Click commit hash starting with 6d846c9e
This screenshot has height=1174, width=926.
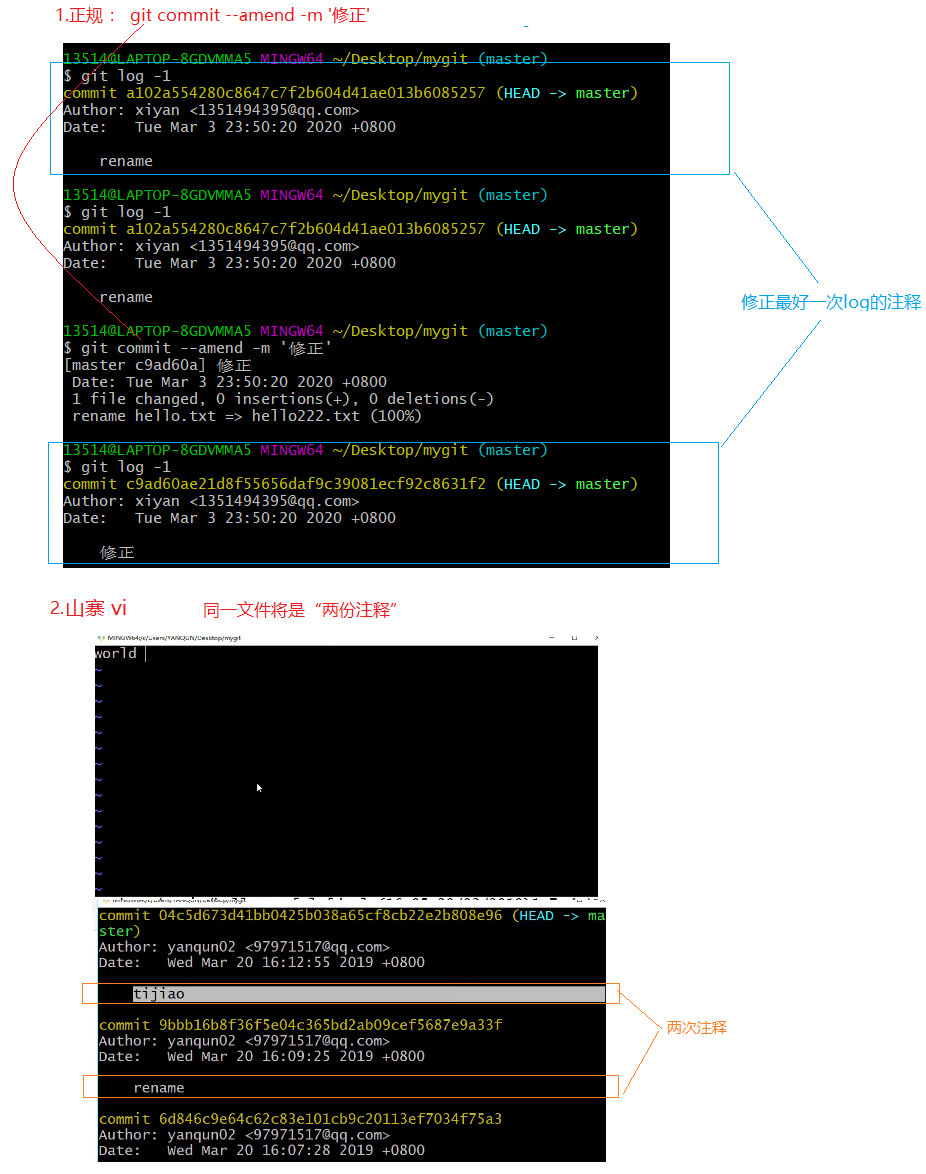[x=330, y=1118]
